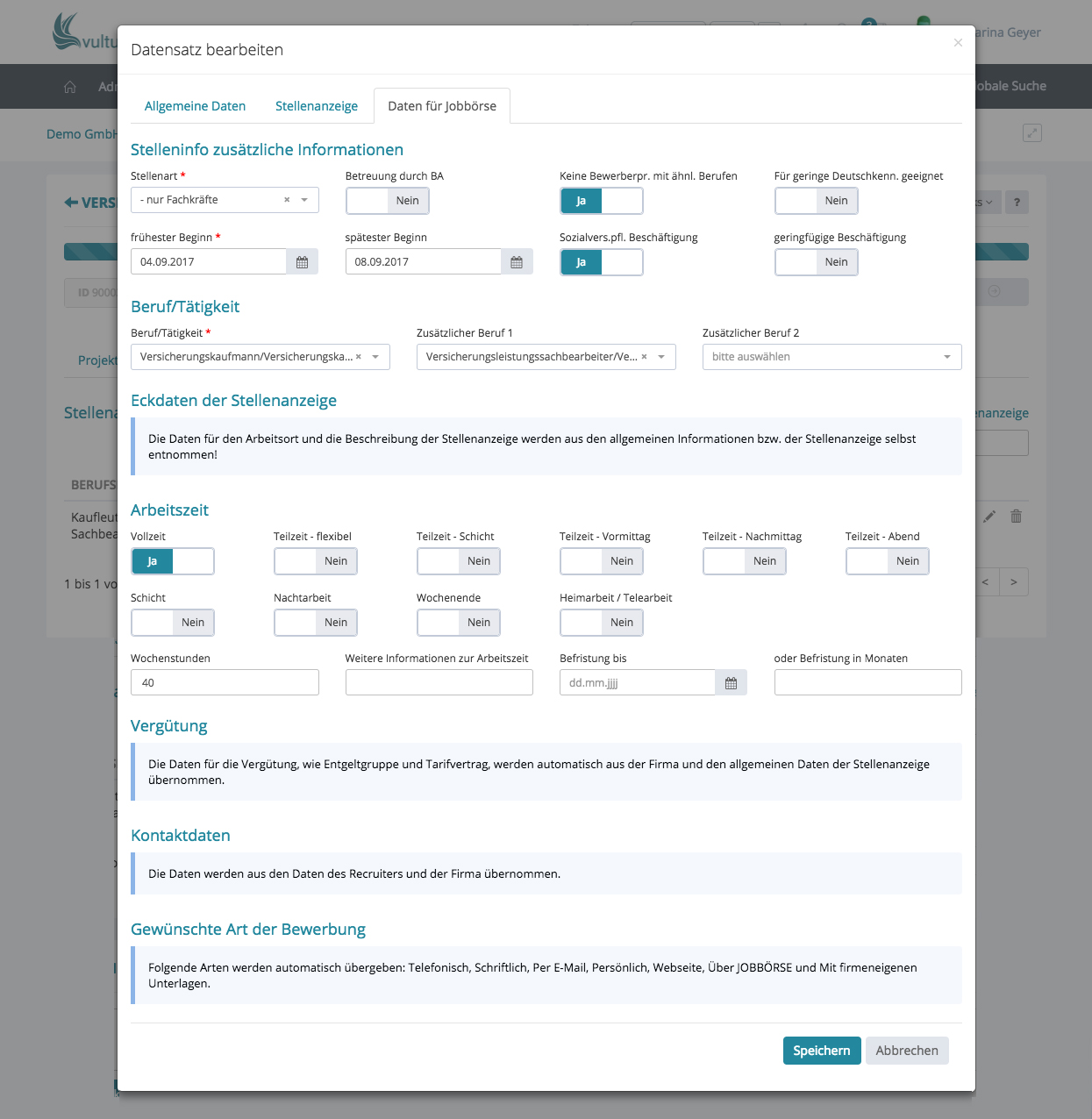Close the Datensatz bearbeiten dialog
Image resolution: width=1092 pixels, height=1119 pixels.
958,43
